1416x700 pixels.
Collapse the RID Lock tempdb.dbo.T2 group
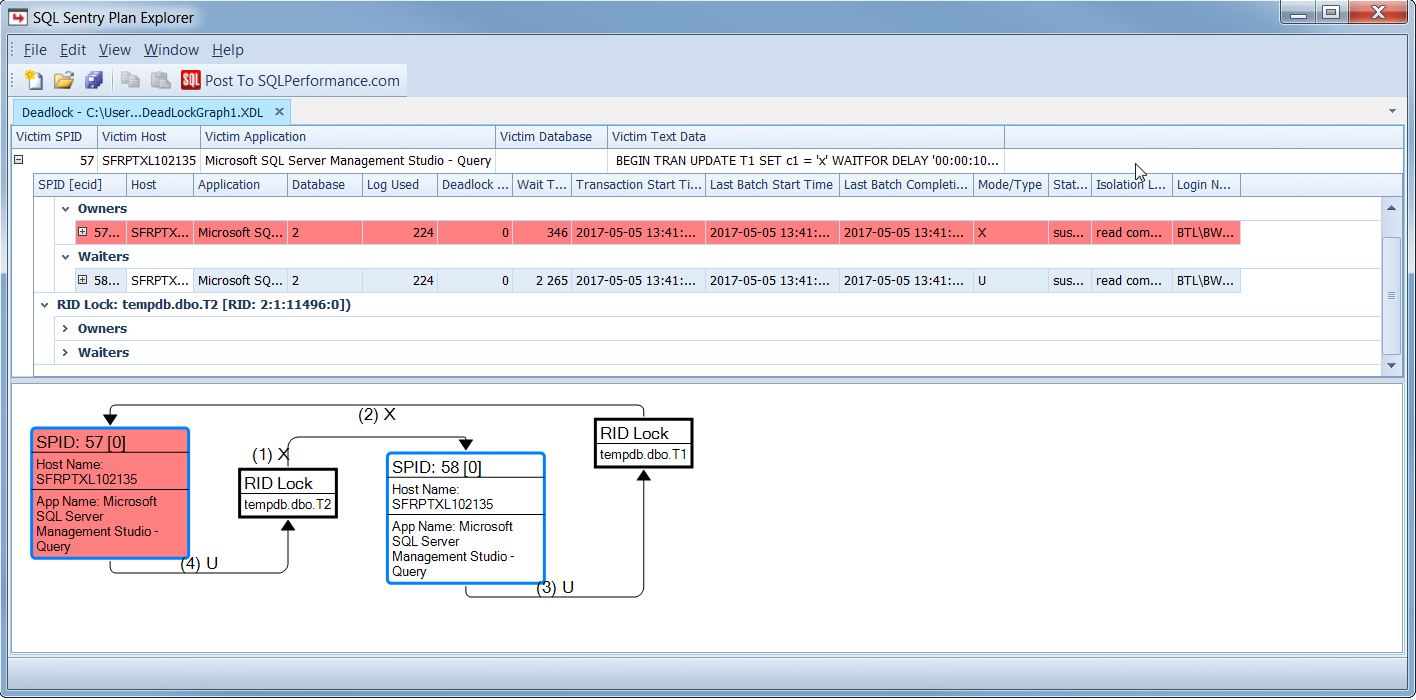45,304
